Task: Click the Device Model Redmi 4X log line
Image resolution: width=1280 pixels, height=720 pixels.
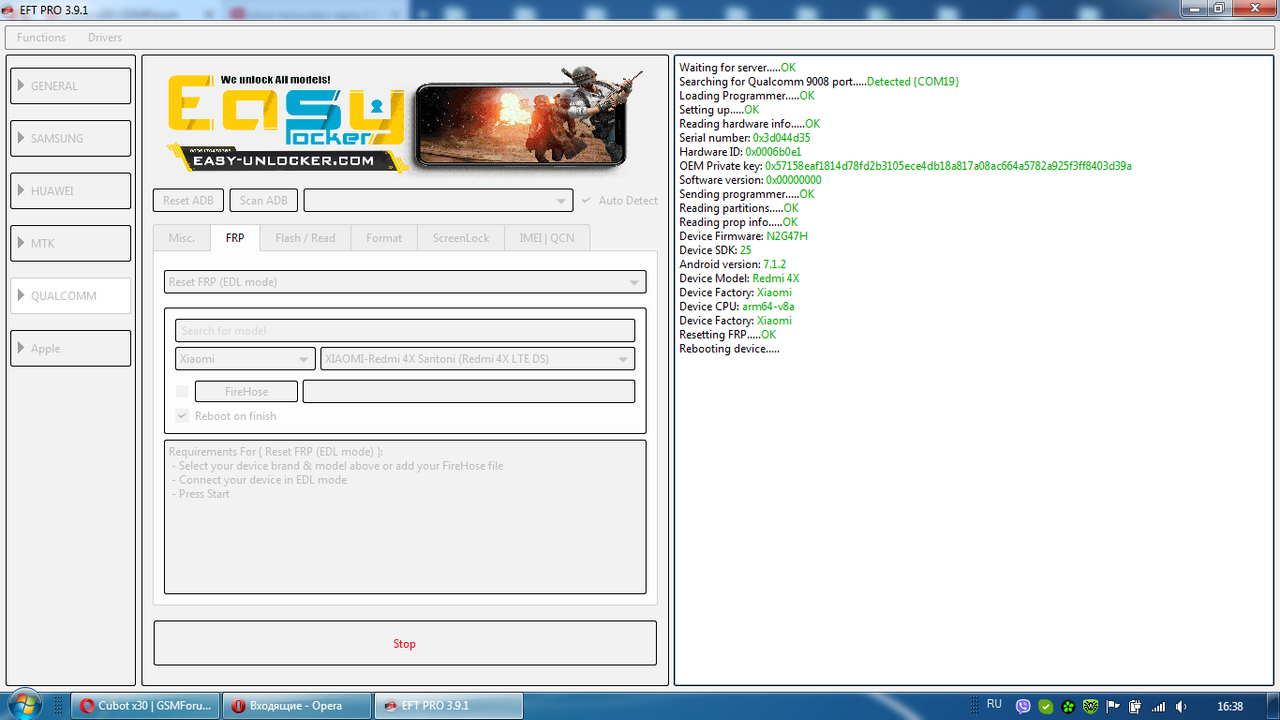Action: pos(739,278)
